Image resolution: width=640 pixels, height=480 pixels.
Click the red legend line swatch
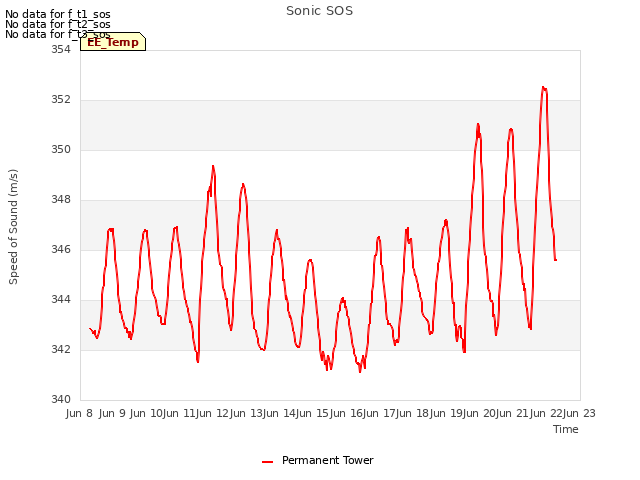267,462
